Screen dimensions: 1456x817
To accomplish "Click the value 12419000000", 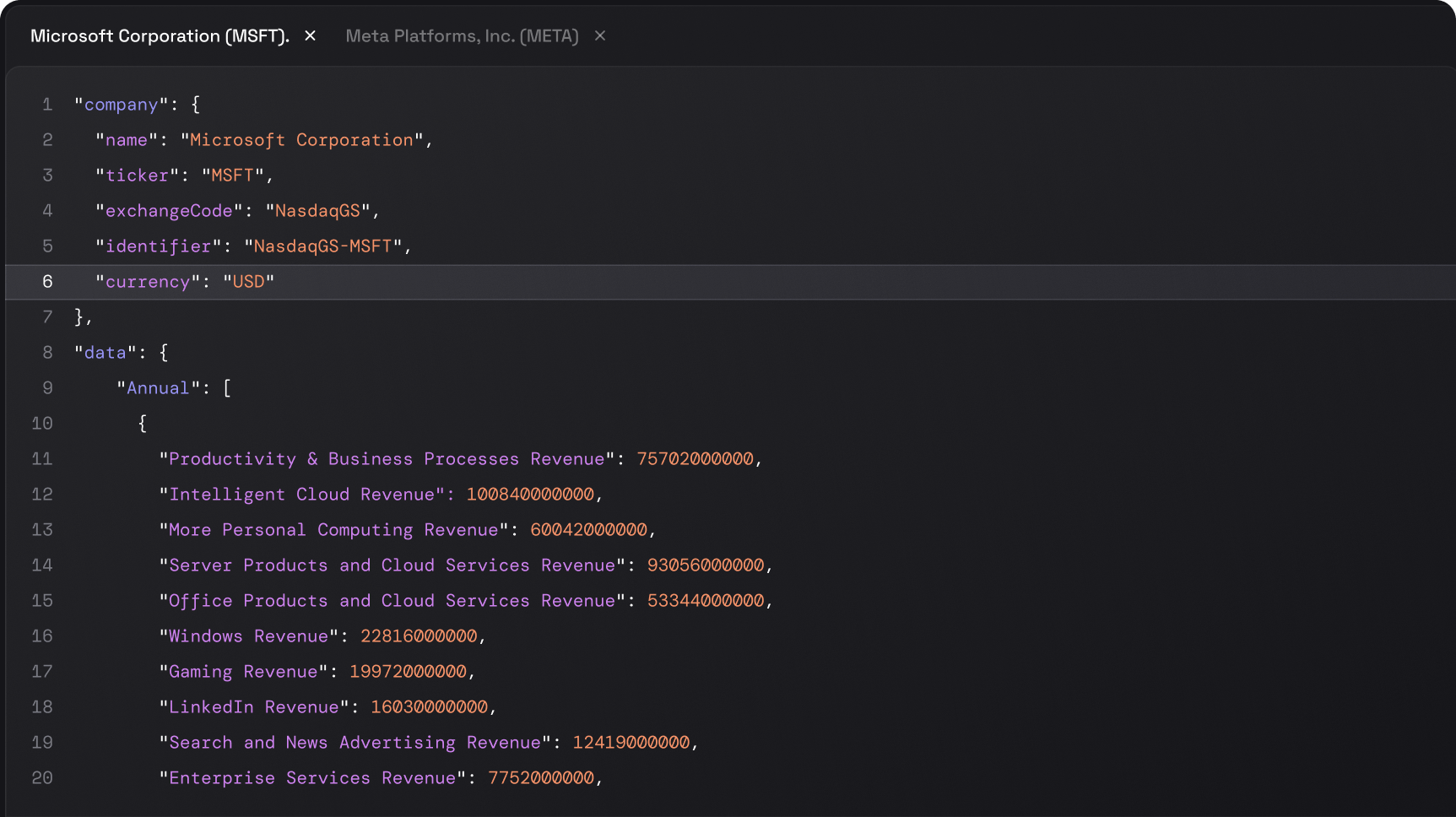I will click(x=631, y=743).
